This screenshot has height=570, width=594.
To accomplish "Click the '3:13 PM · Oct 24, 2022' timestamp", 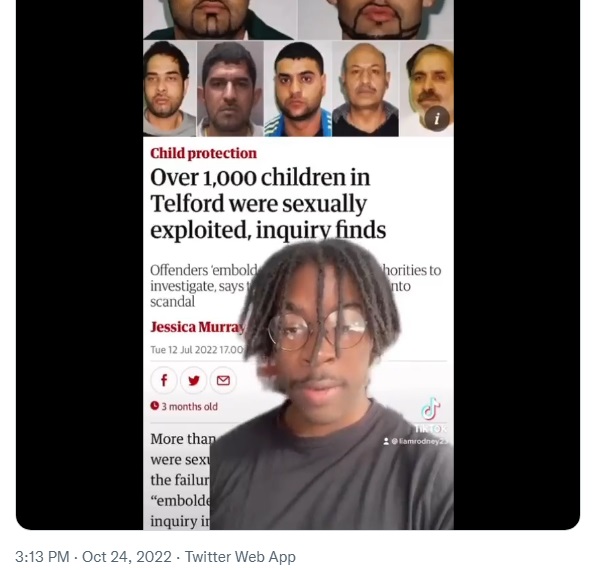I will pos(93,557).
